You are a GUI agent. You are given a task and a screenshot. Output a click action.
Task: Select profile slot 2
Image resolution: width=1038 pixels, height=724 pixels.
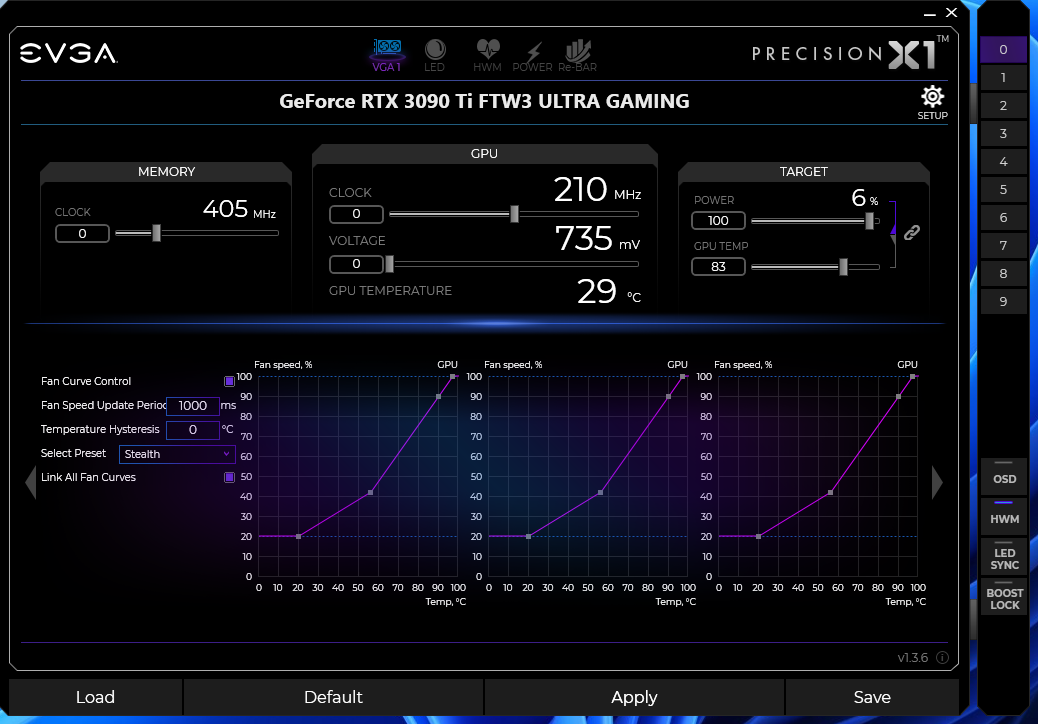[x=1003, y=105]
